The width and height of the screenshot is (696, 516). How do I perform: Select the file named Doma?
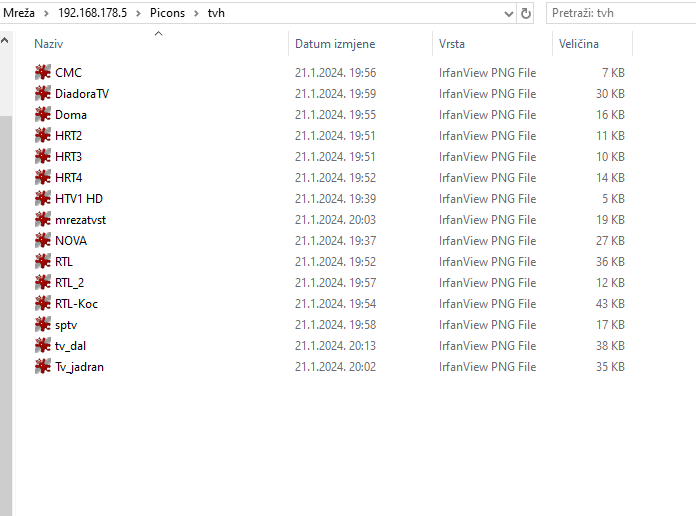(71, 115)
